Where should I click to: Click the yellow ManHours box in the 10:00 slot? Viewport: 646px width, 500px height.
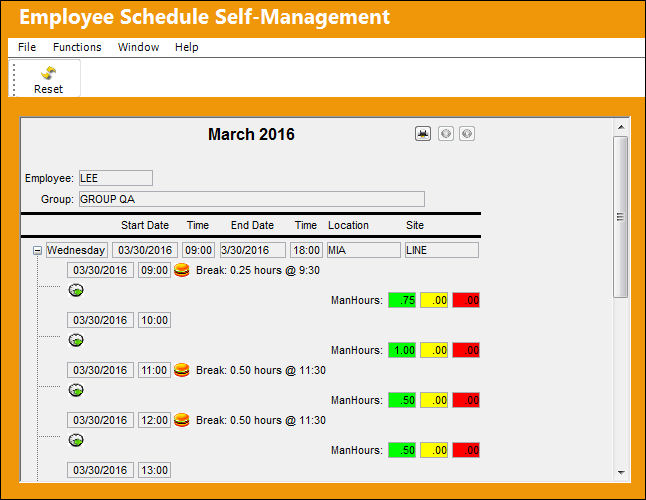pyautogui.click(x=434, y=350)
